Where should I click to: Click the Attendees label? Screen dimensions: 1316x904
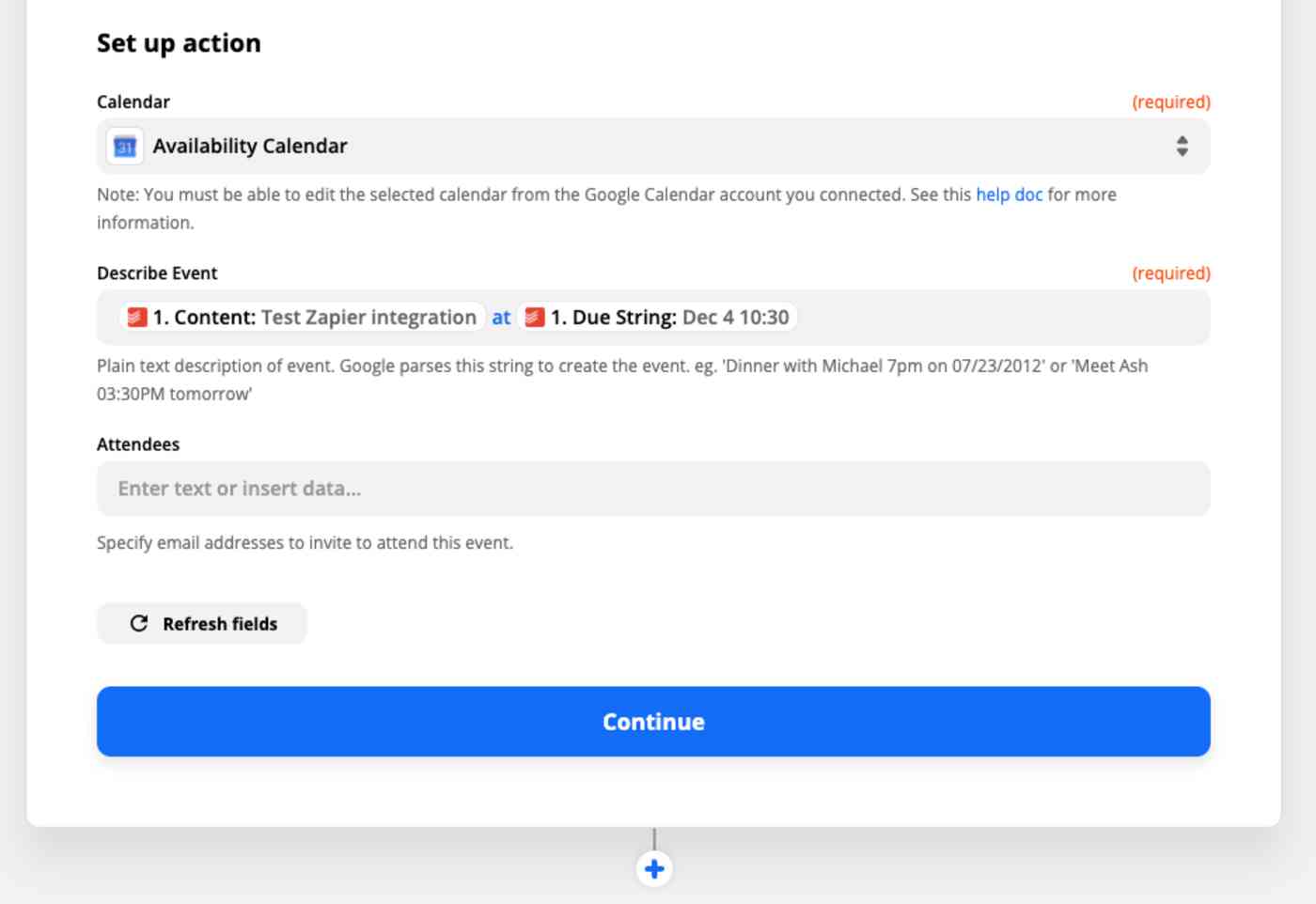pos(138,444)
